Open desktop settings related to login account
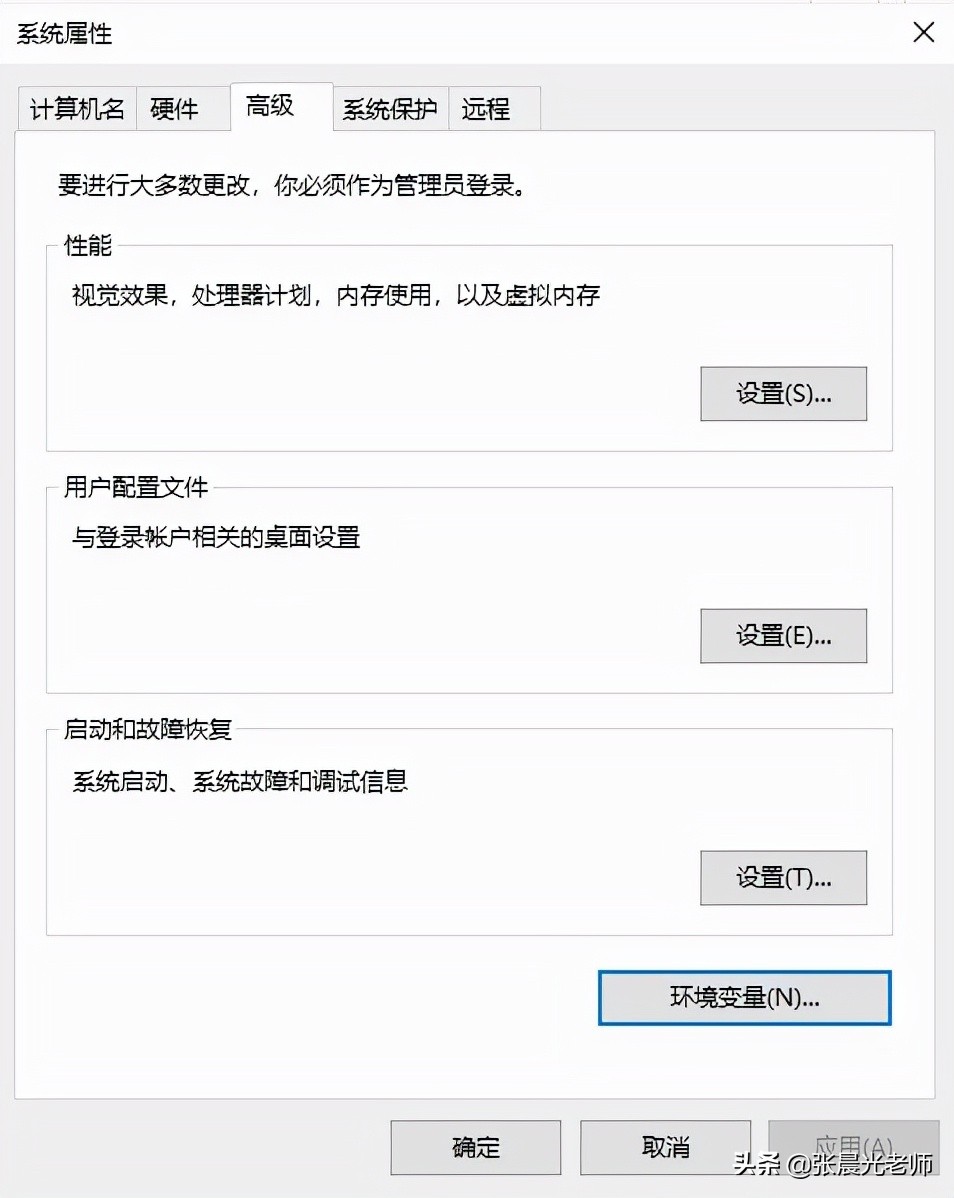 click(x=783, y=636)
